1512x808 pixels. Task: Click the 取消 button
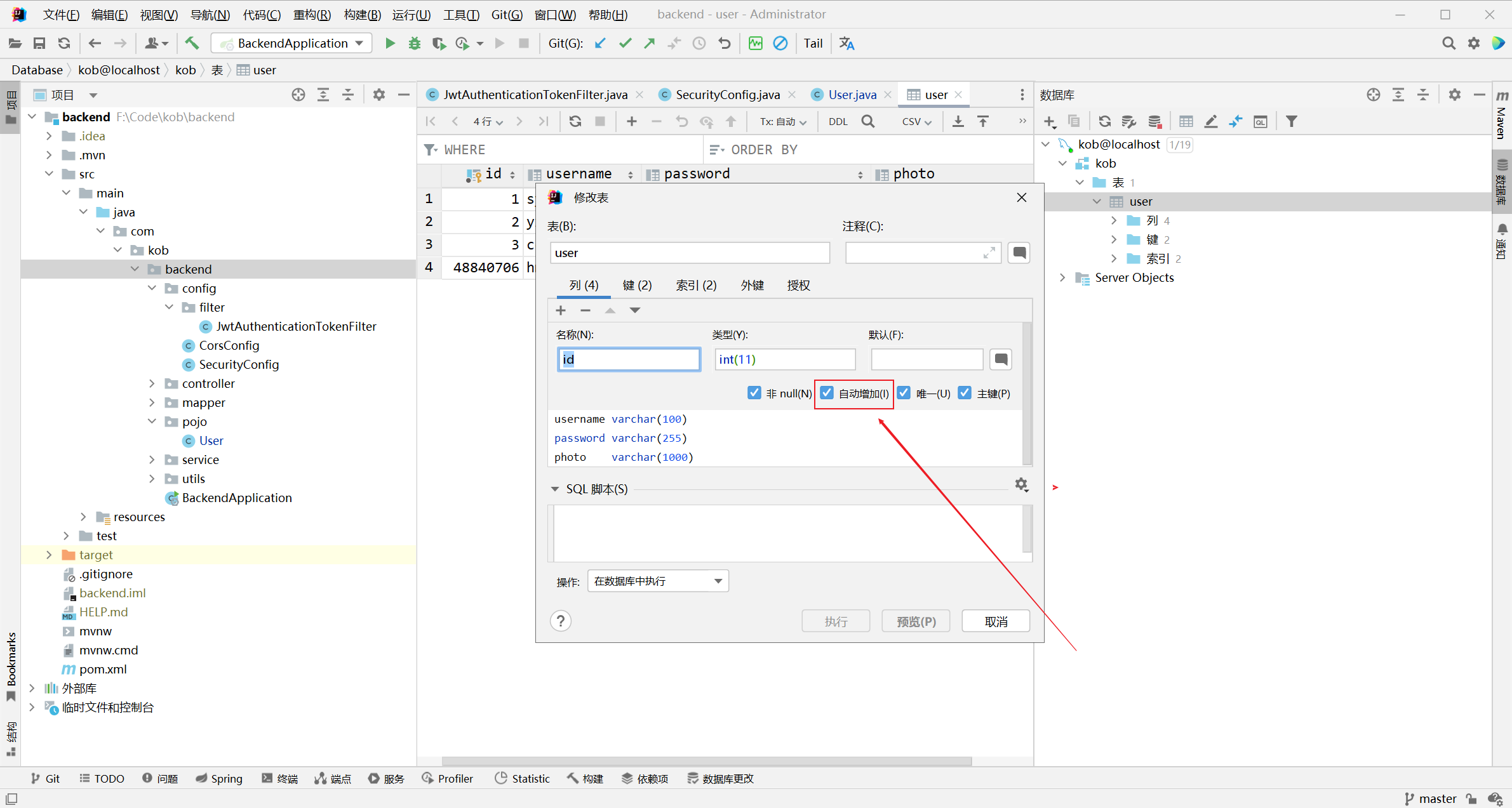point(995,621)
